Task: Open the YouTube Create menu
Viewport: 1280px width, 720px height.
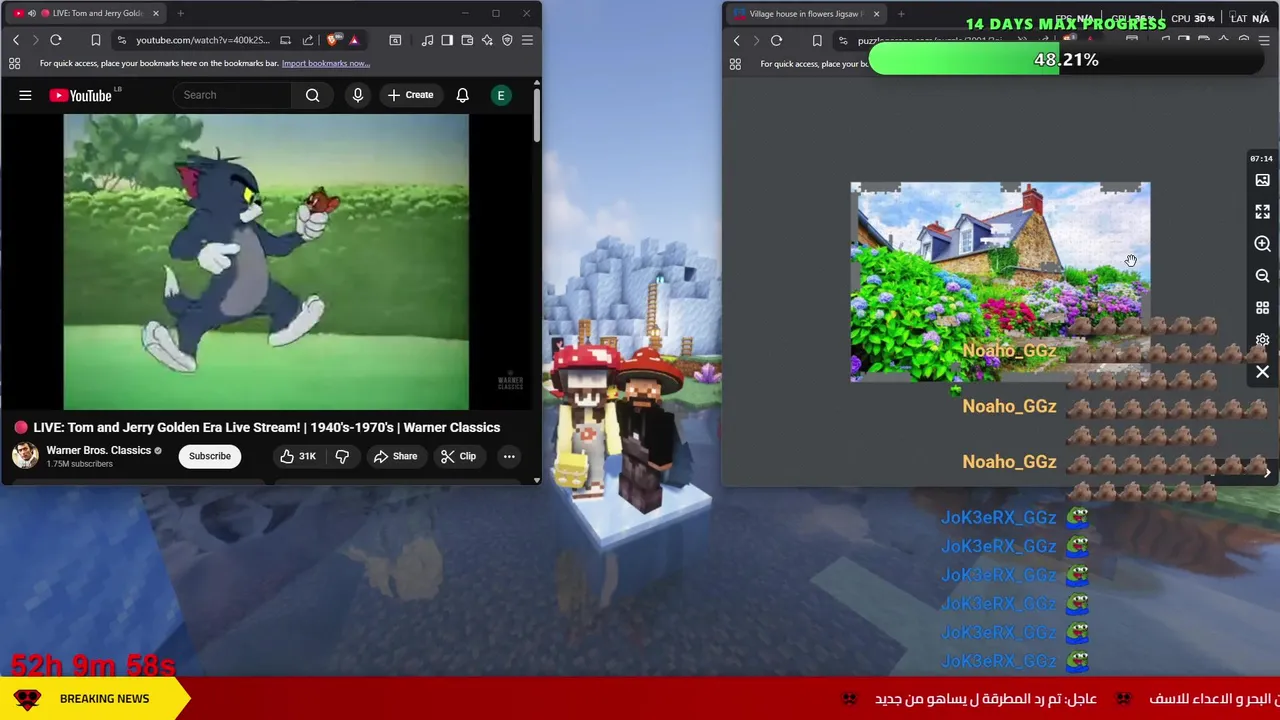Action: (411, 95)
